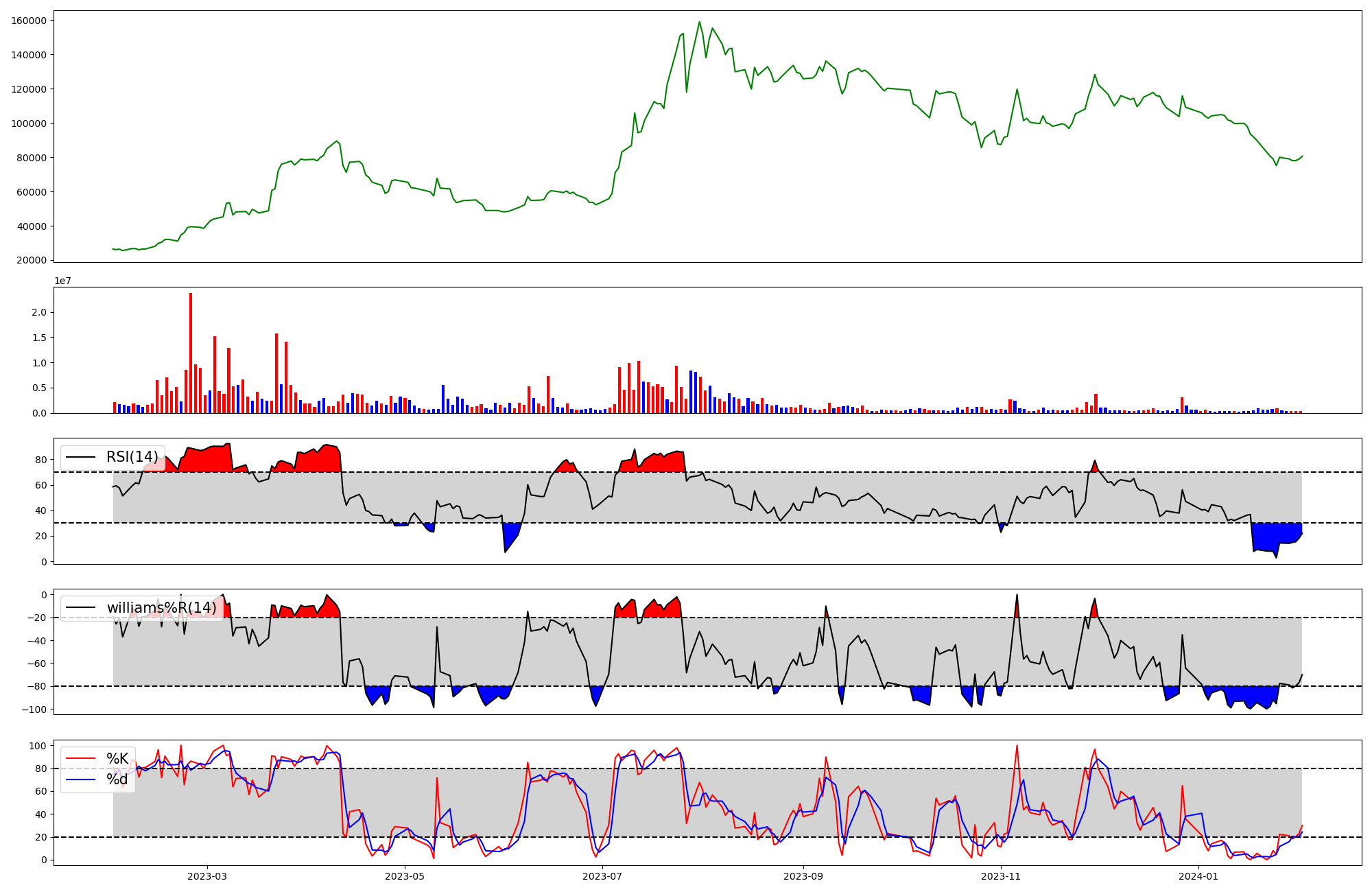This screenshot has width=1372, height=892.
Task: Click the black RSI legend line sample
Action: point(81,457)
